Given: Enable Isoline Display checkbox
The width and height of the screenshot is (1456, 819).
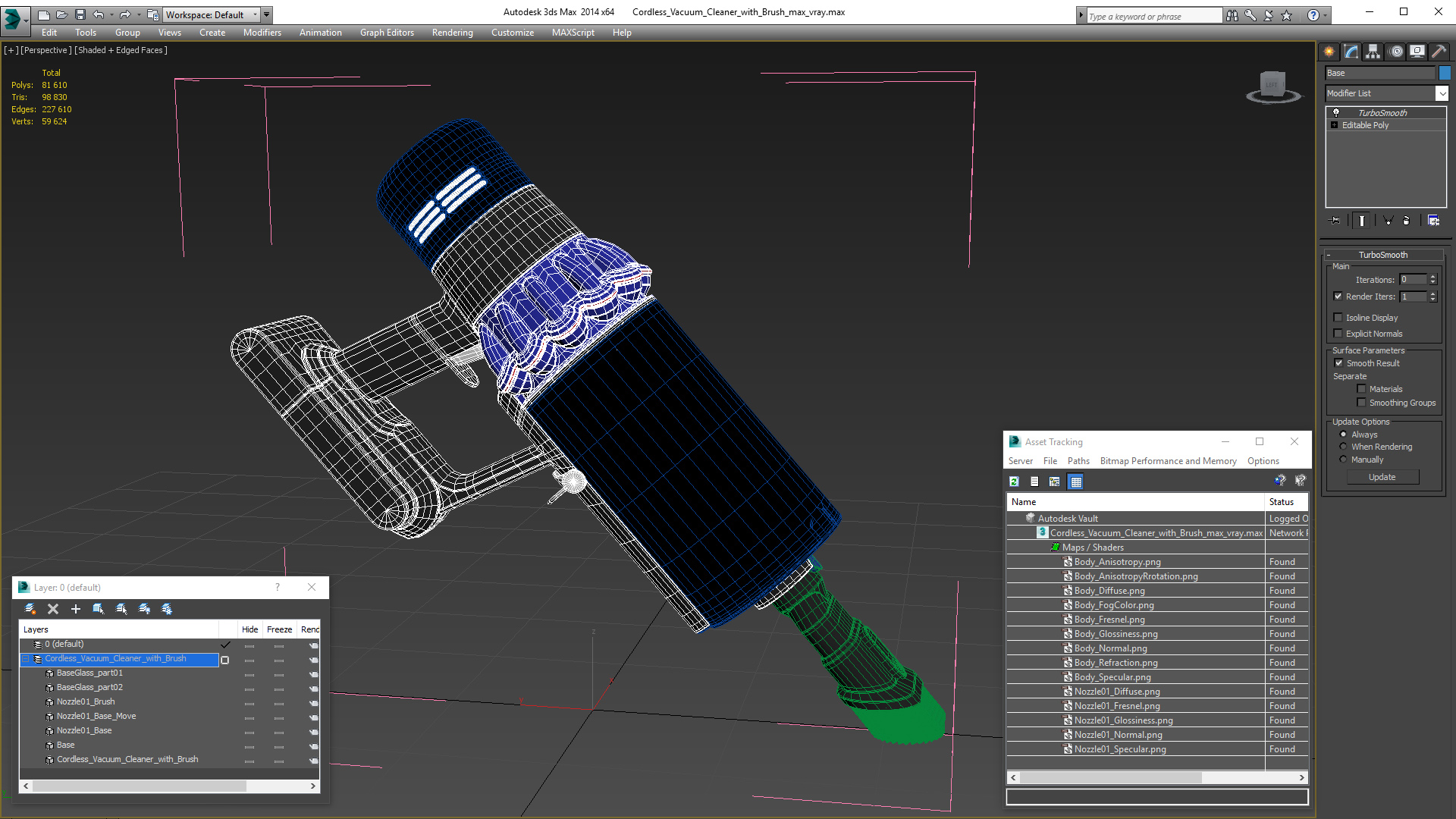Looking at the screenshot, I should 1338,318.
